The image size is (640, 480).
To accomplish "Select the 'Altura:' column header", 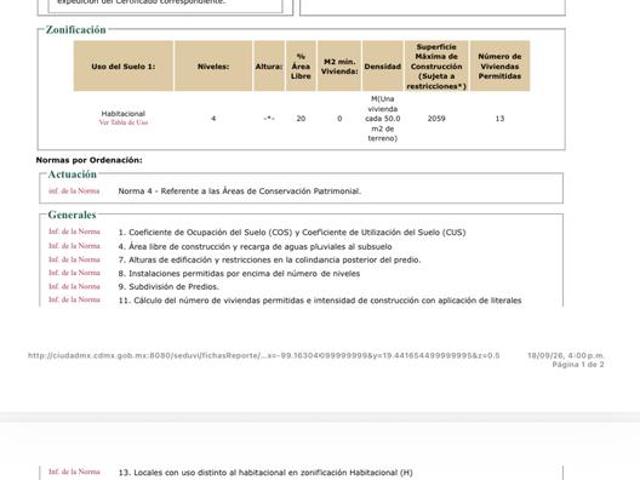I will coord(269,66).
